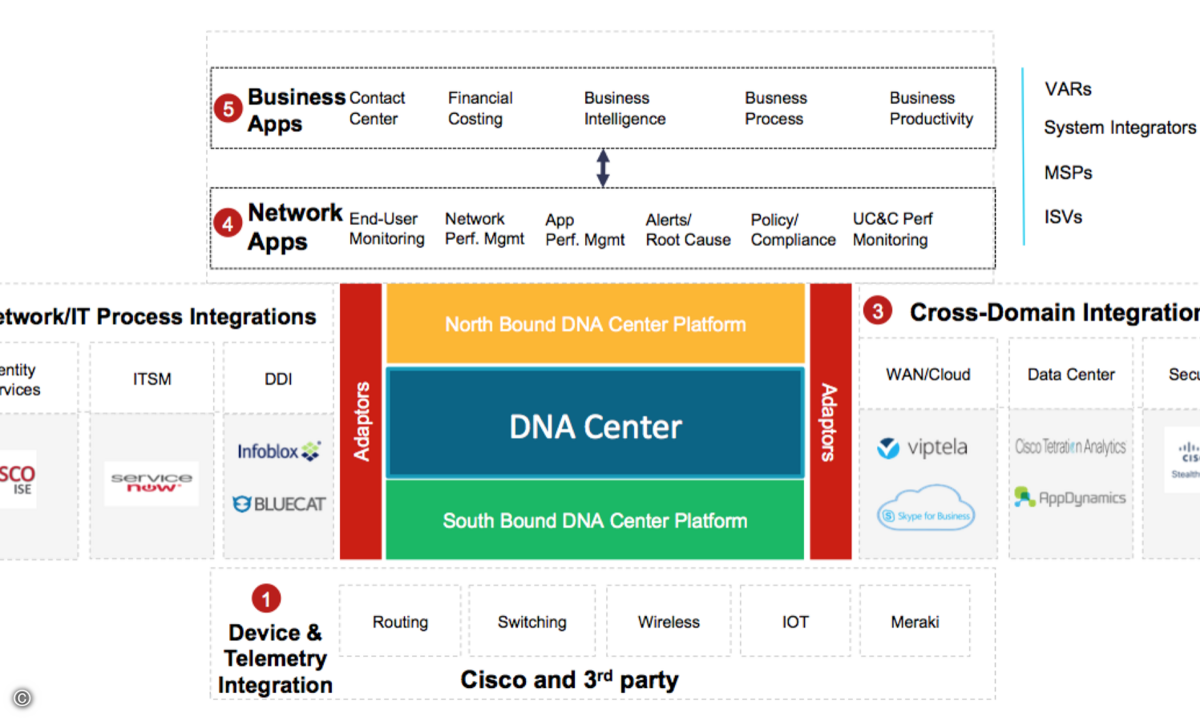The width and height of the screenshot is (1200, 720).
Task: Click the Cisco ISE logo
Action: point(17,479)
